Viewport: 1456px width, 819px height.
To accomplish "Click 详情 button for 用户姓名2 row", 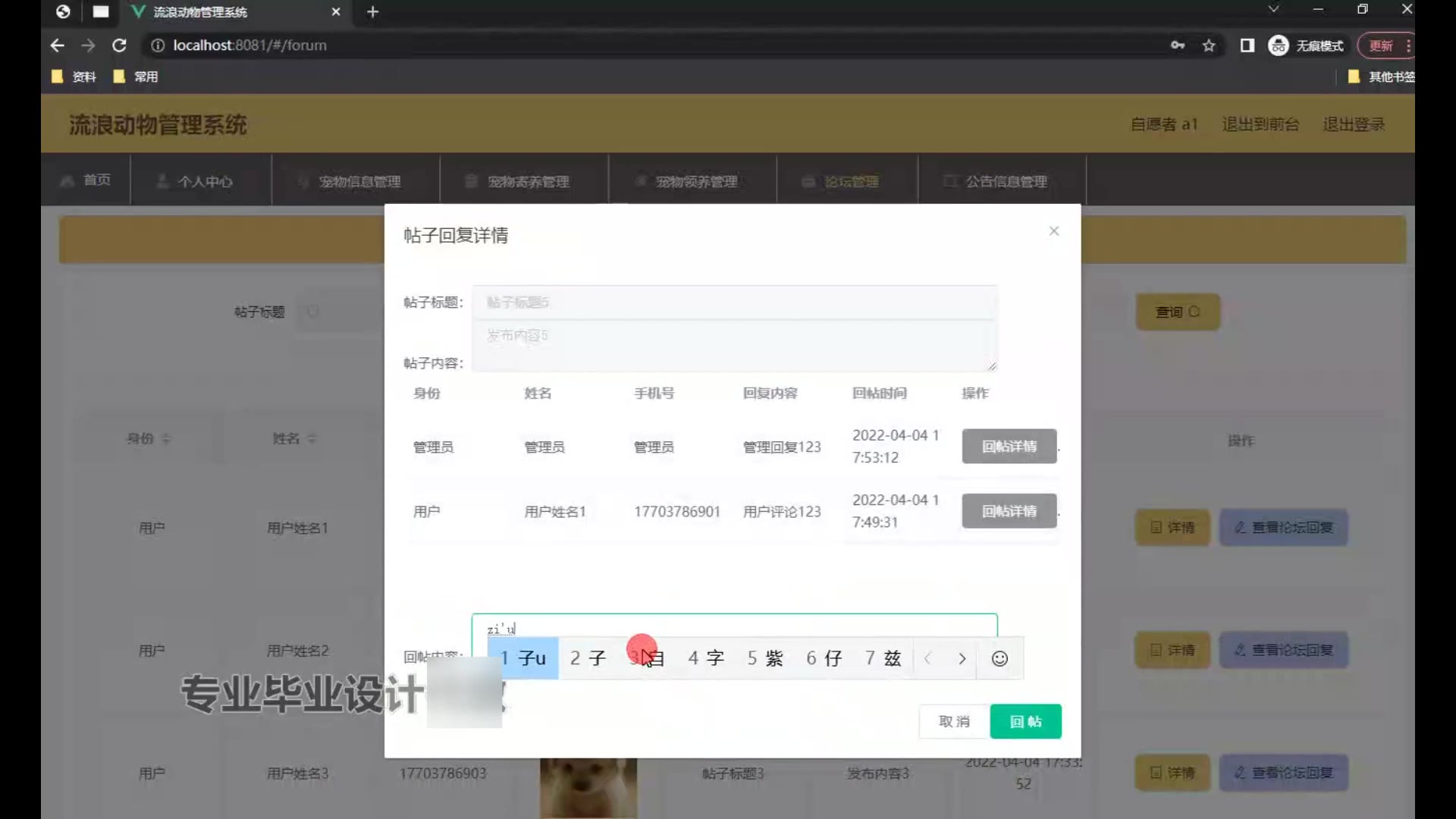I will [x=1172, y=650].
